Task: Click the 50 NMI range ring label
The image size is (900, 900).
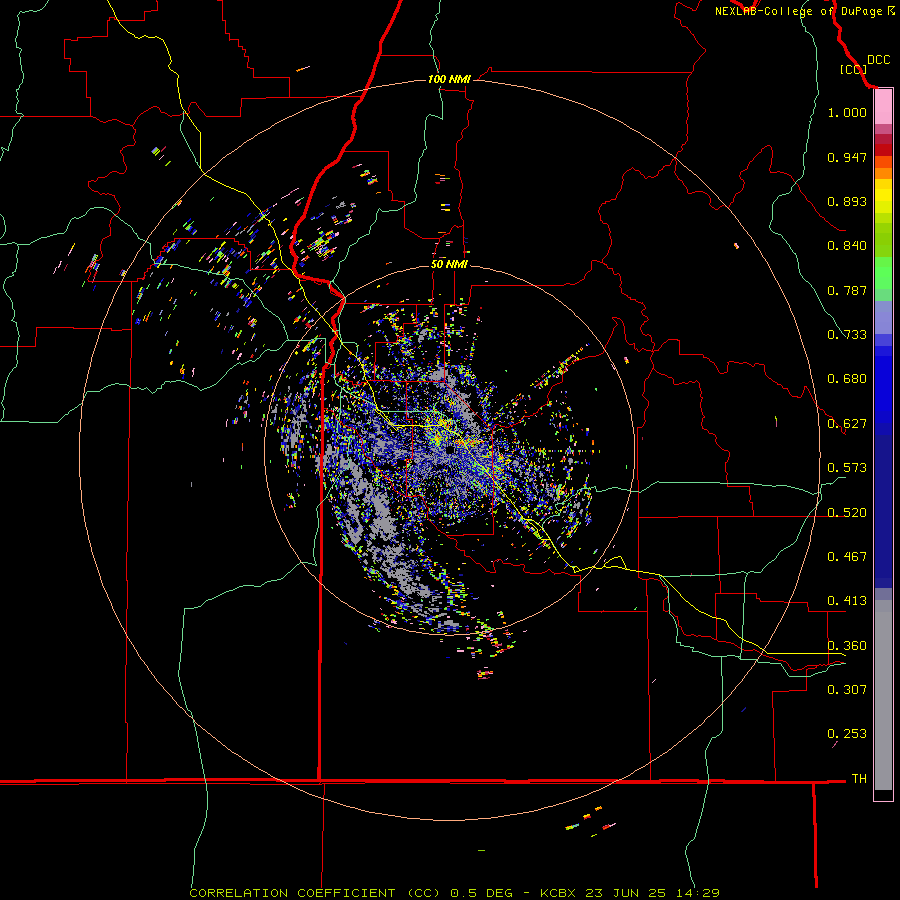Action: (449, 264)
